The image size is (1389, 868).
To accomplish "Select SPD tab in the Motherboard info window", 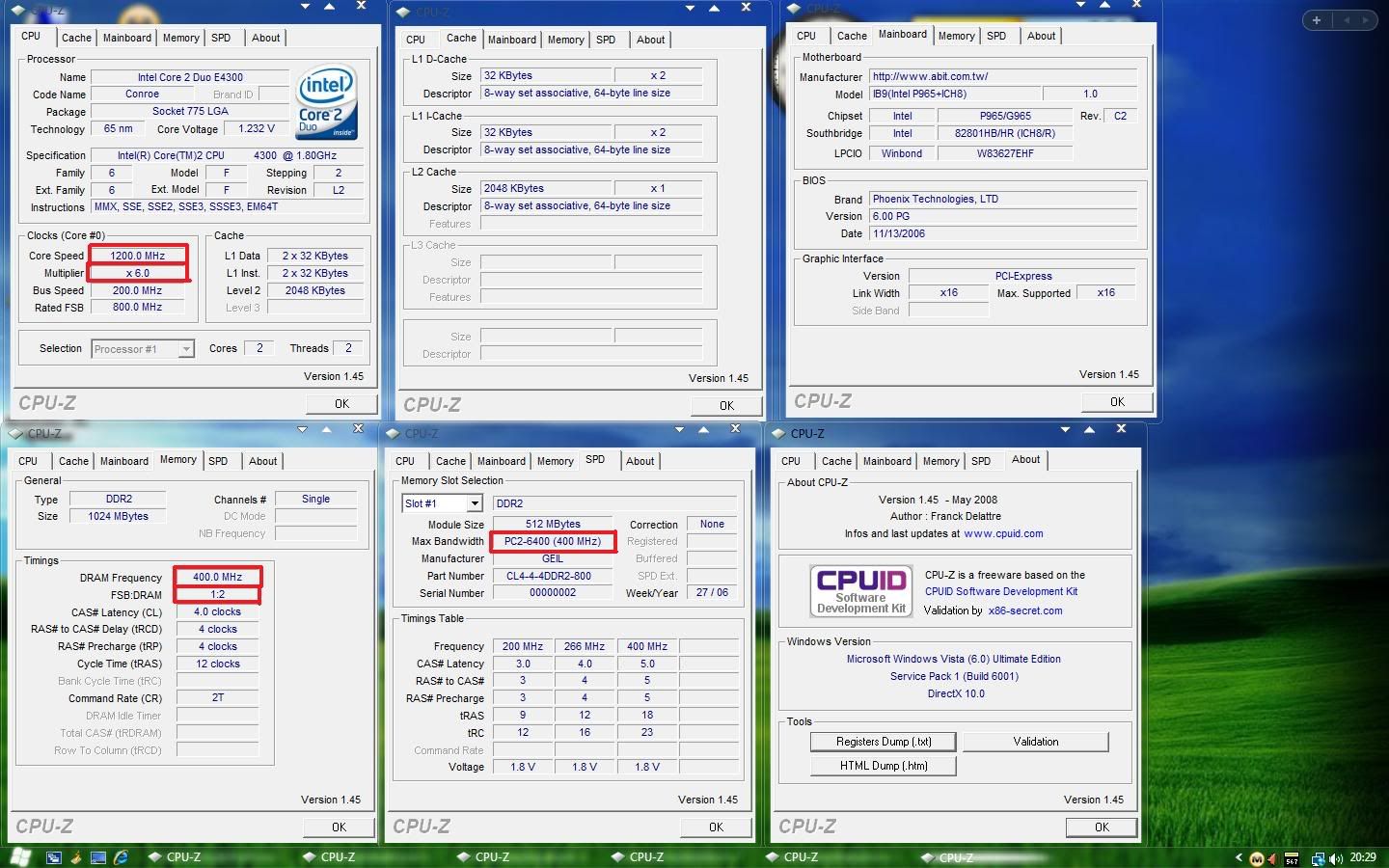I will 996,36.
